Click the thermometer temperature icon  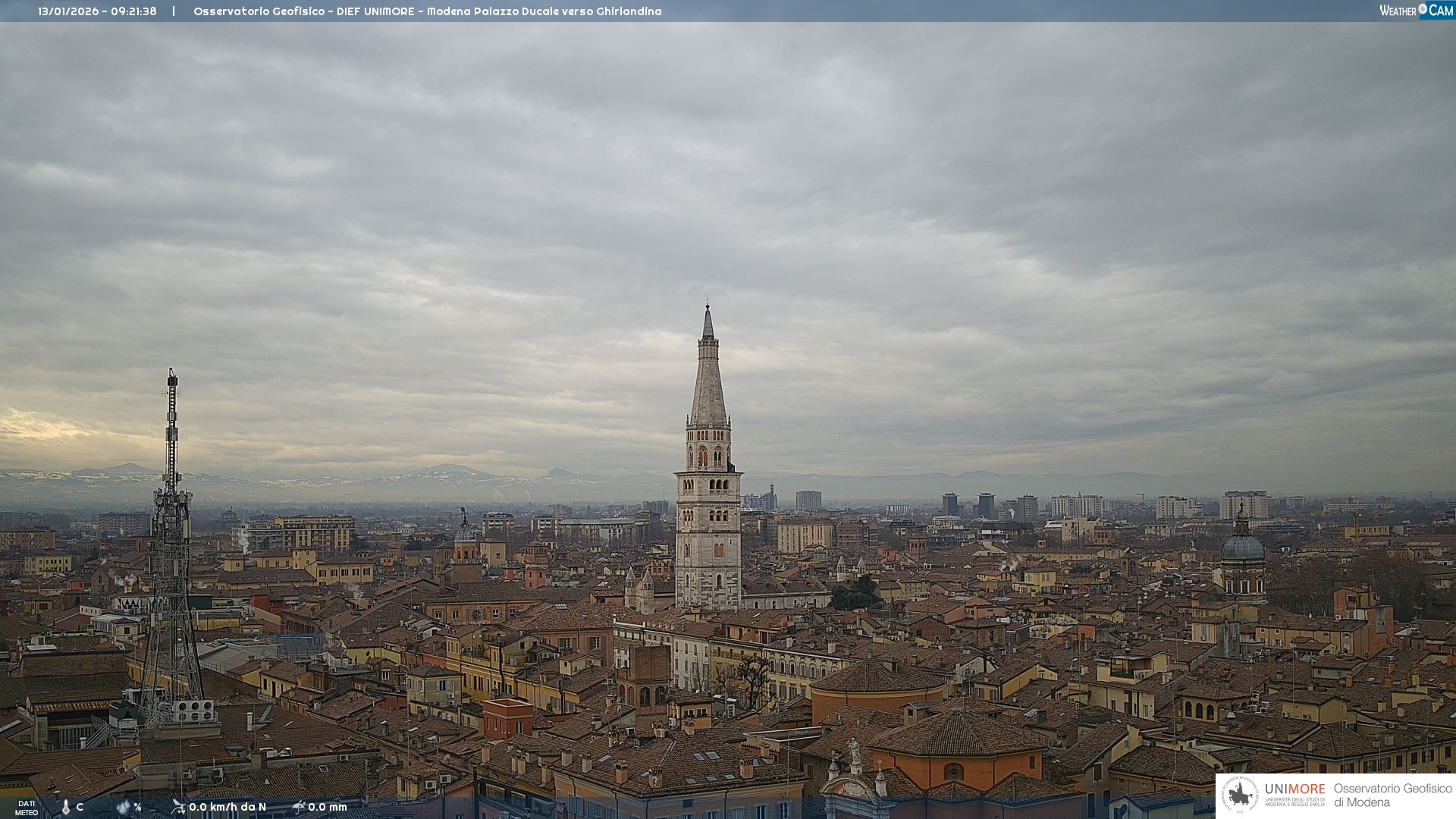pos(65,808)
